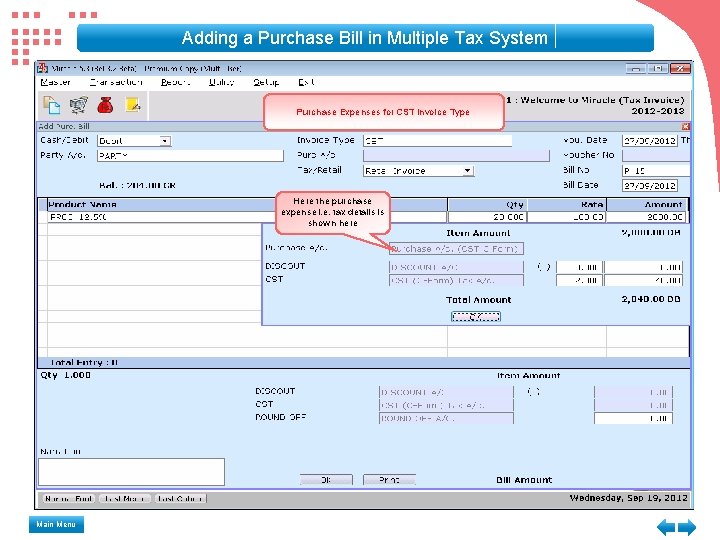720x540 pixels.
Task: Click the Main Menu button
Action: coord(56,524)
